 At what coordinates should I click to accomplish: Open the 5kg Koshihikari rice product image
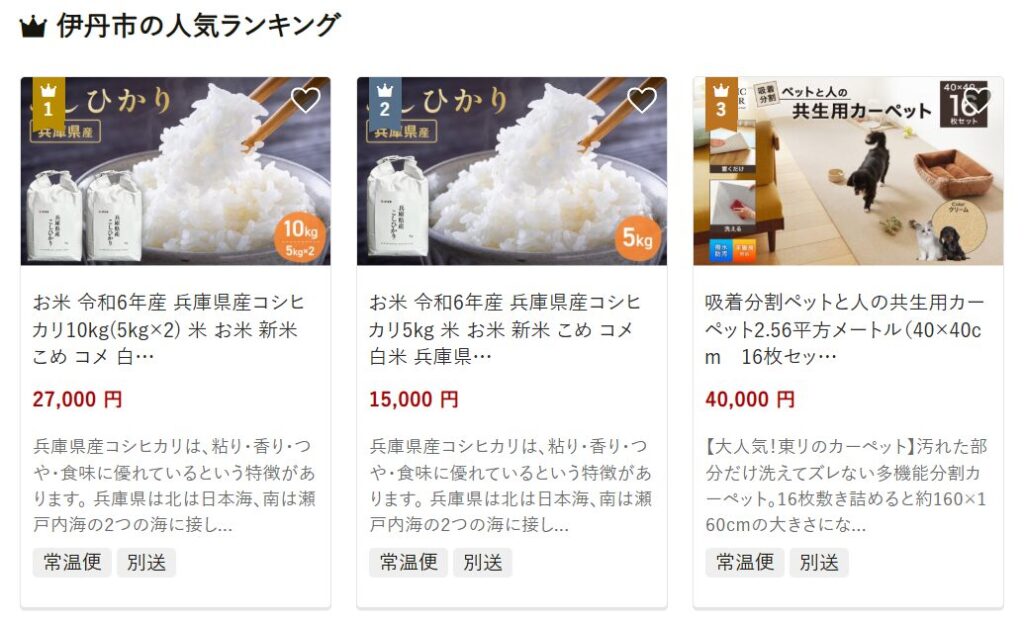(x=512, y=171)
